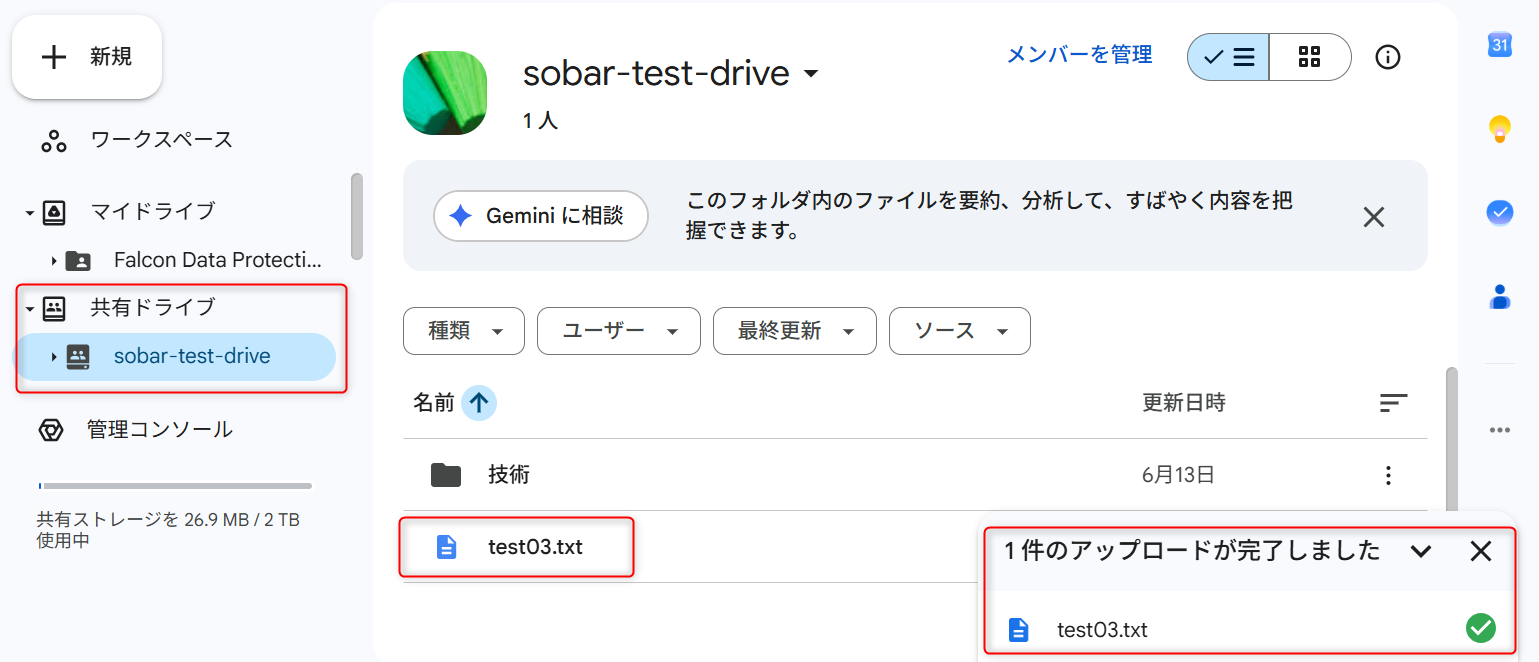This screenshot has width=1539, height=662.
Task: Open the 最終更新 filter dropdown
Action: point(795,331)
